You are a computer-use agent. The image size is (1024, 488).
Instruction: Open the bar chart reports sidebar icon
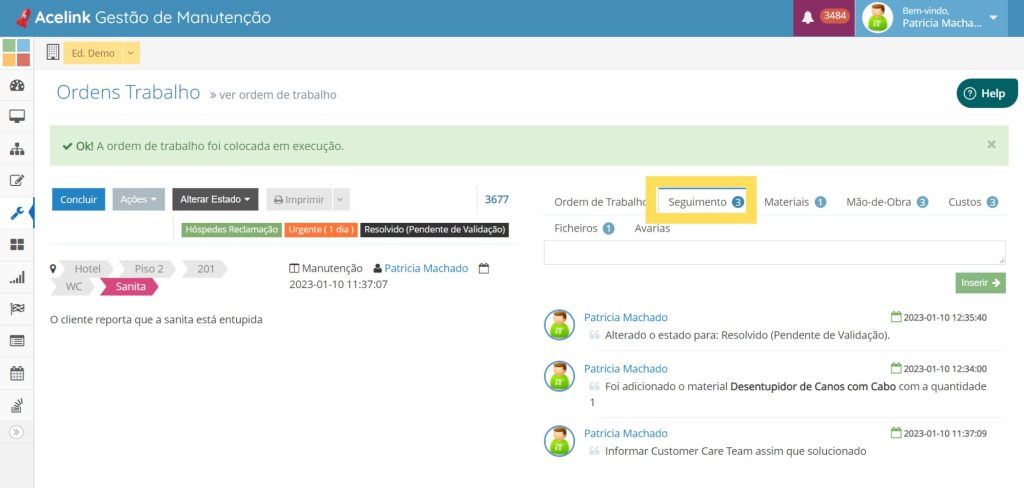(x=16, y=277)
